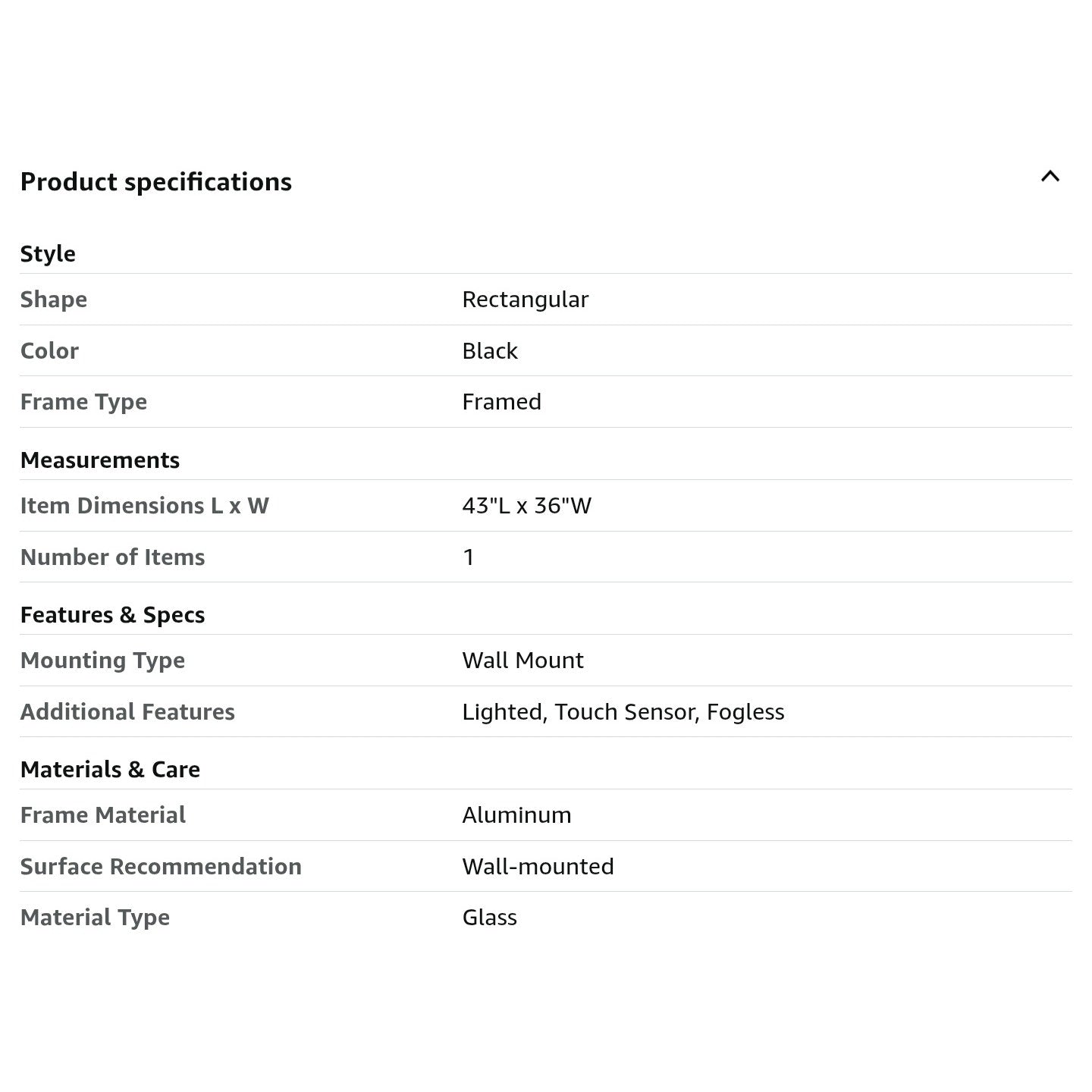Select the Glass material type value

point(489,918)
